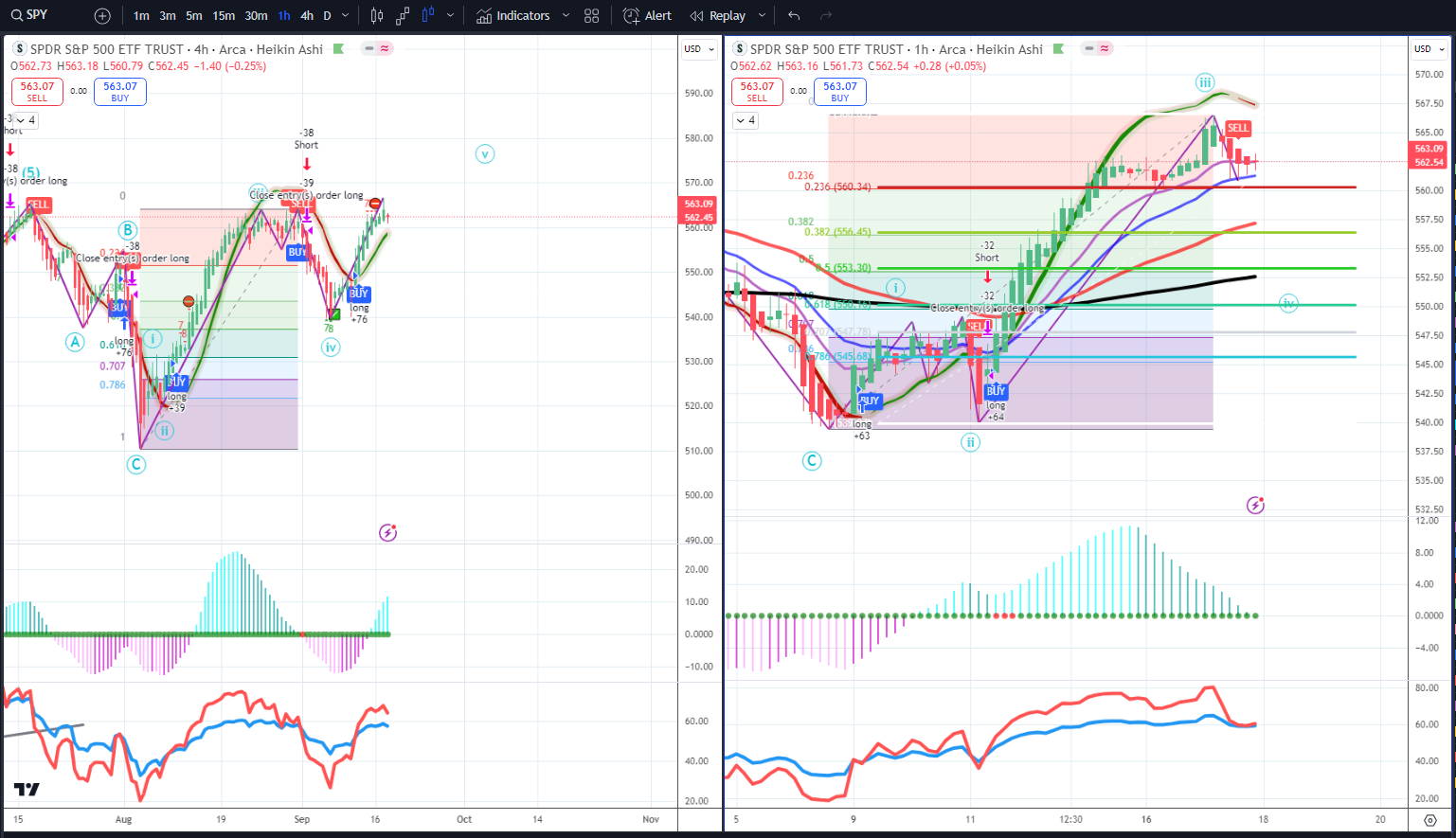Click the lightning icon on 1h chart
Screen dimensions: 1456x838
1255,505
